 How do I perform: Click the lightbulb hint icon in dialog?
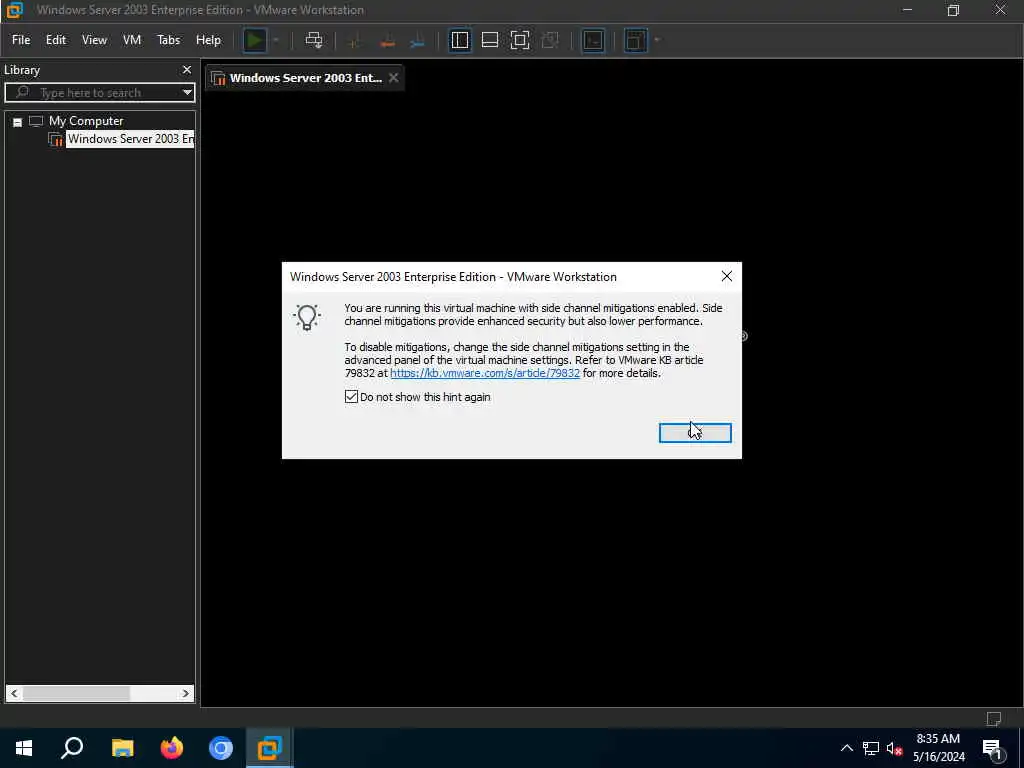click(306, 317)
